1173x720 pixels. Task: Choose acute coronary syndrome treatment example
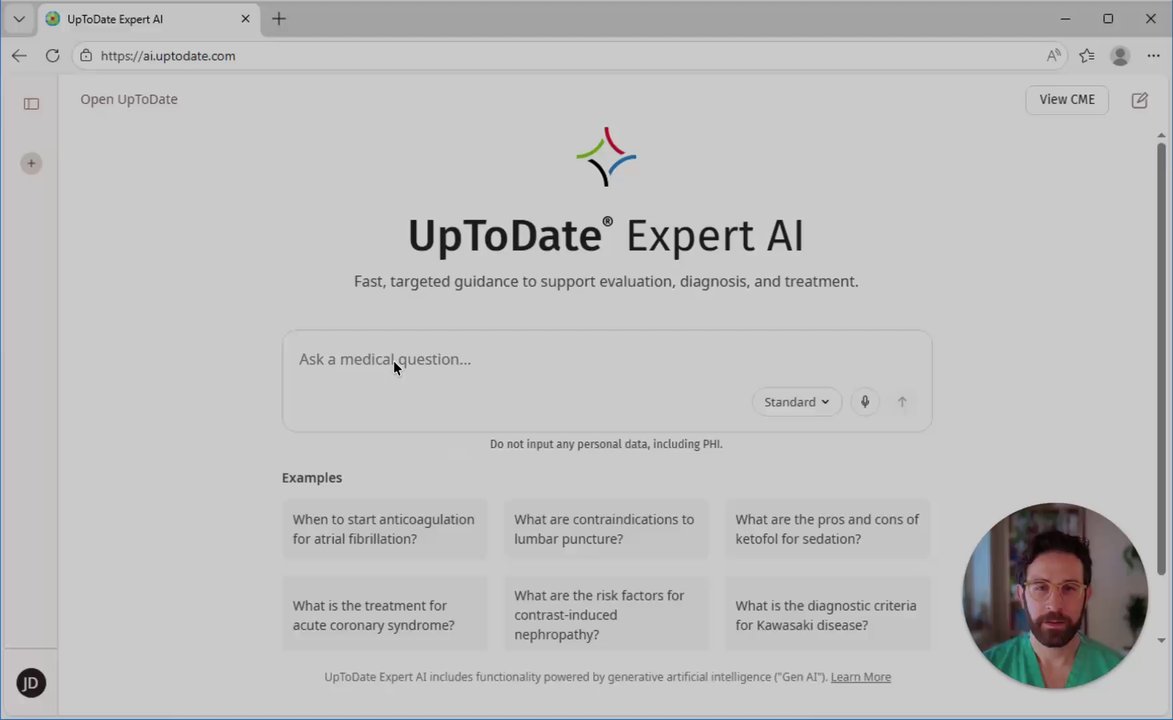click(385, 615)
